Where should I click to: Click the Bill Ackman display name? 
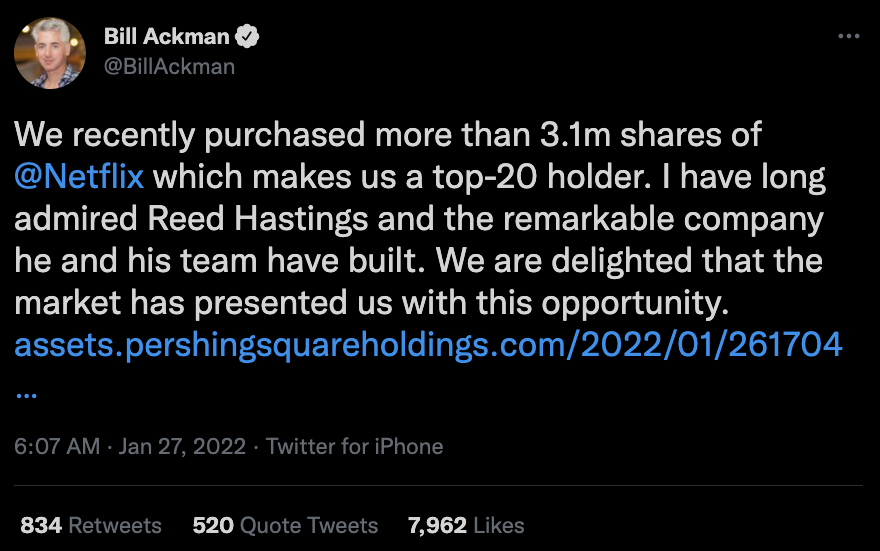click(x=167, y=37)
